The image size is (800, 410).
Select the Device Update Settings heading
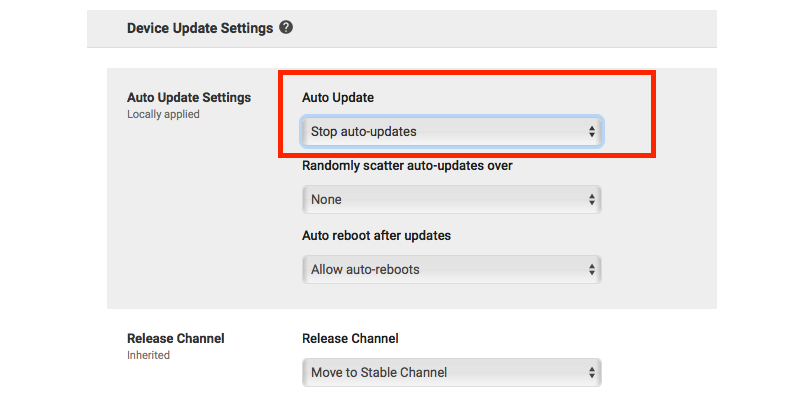tap(200, 28)
